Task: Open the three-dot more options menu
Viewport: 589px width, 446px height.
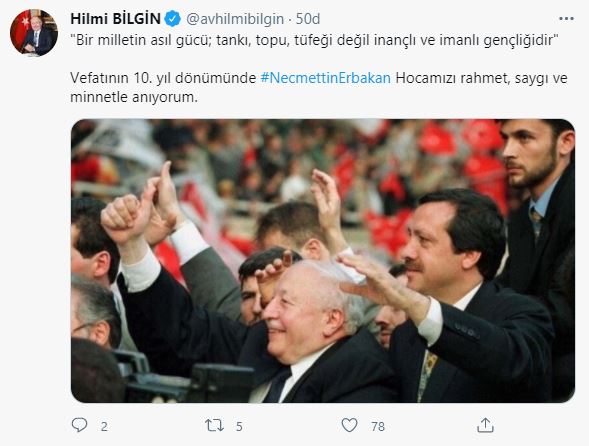Action: click(x=566, y=18)
